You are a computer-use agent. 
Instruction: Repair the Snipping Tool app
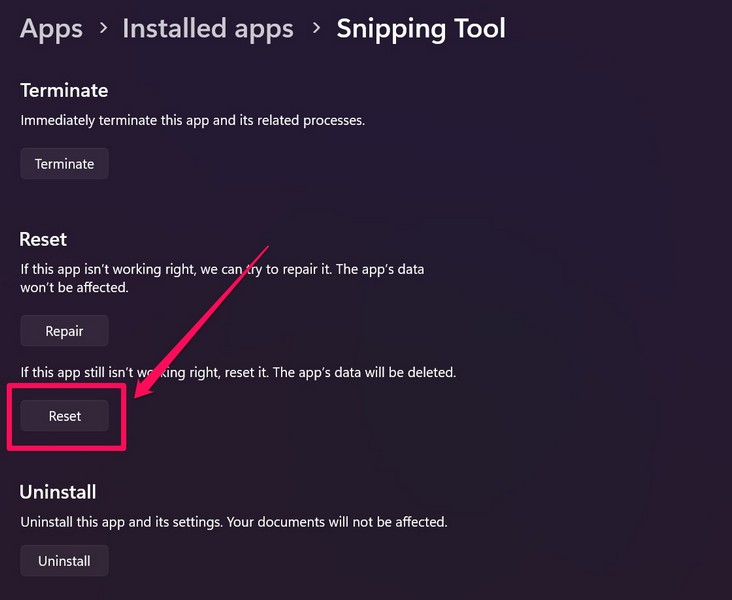click(x=64, y=331)
